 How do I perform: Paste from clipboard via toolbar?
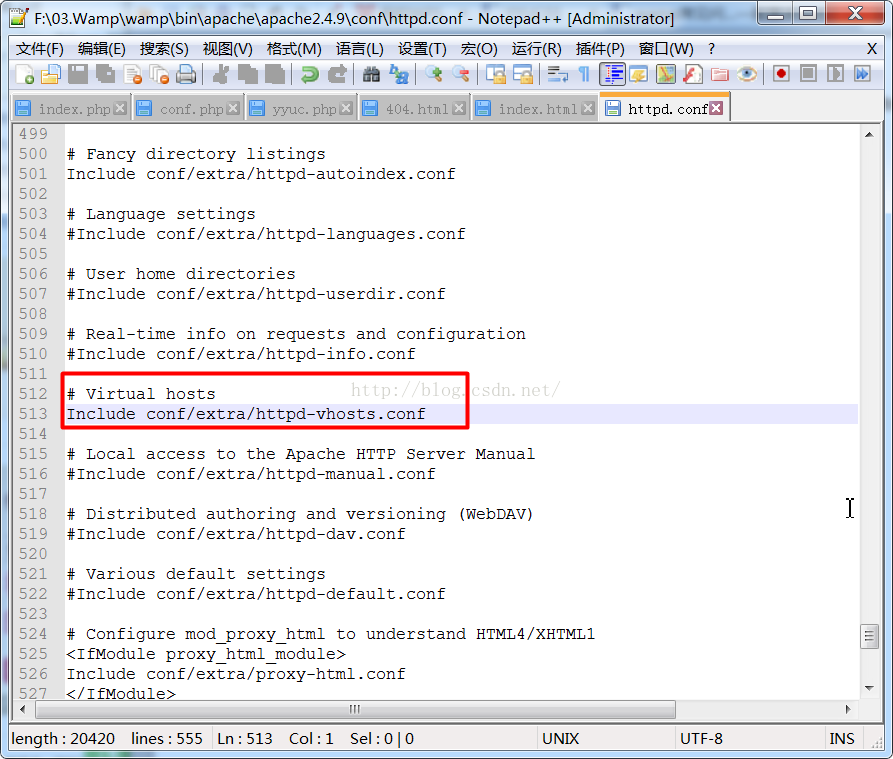click(x=275, y=75)
